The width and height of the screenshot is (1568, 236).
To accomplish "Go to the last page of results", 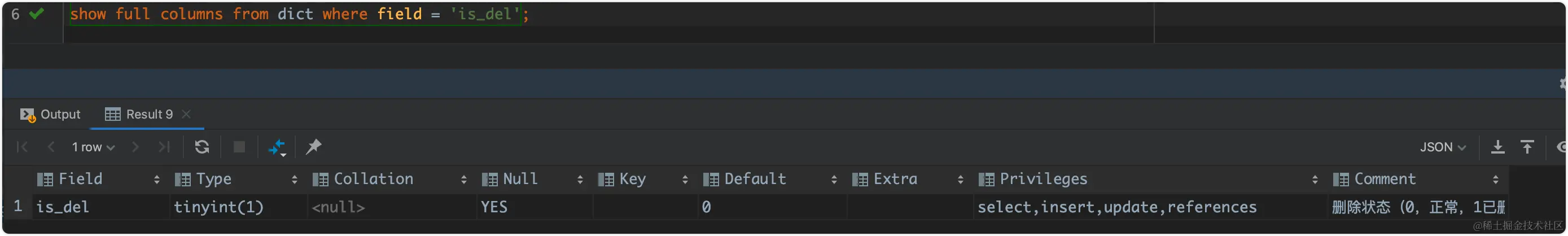I will pyautogui.click(x=164, y=147).
